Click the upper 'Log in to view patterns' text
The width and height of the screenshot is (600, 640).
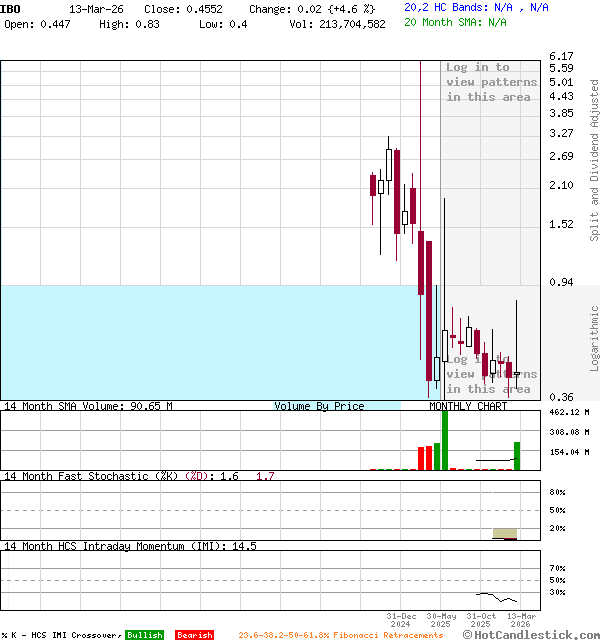point(490,82)
